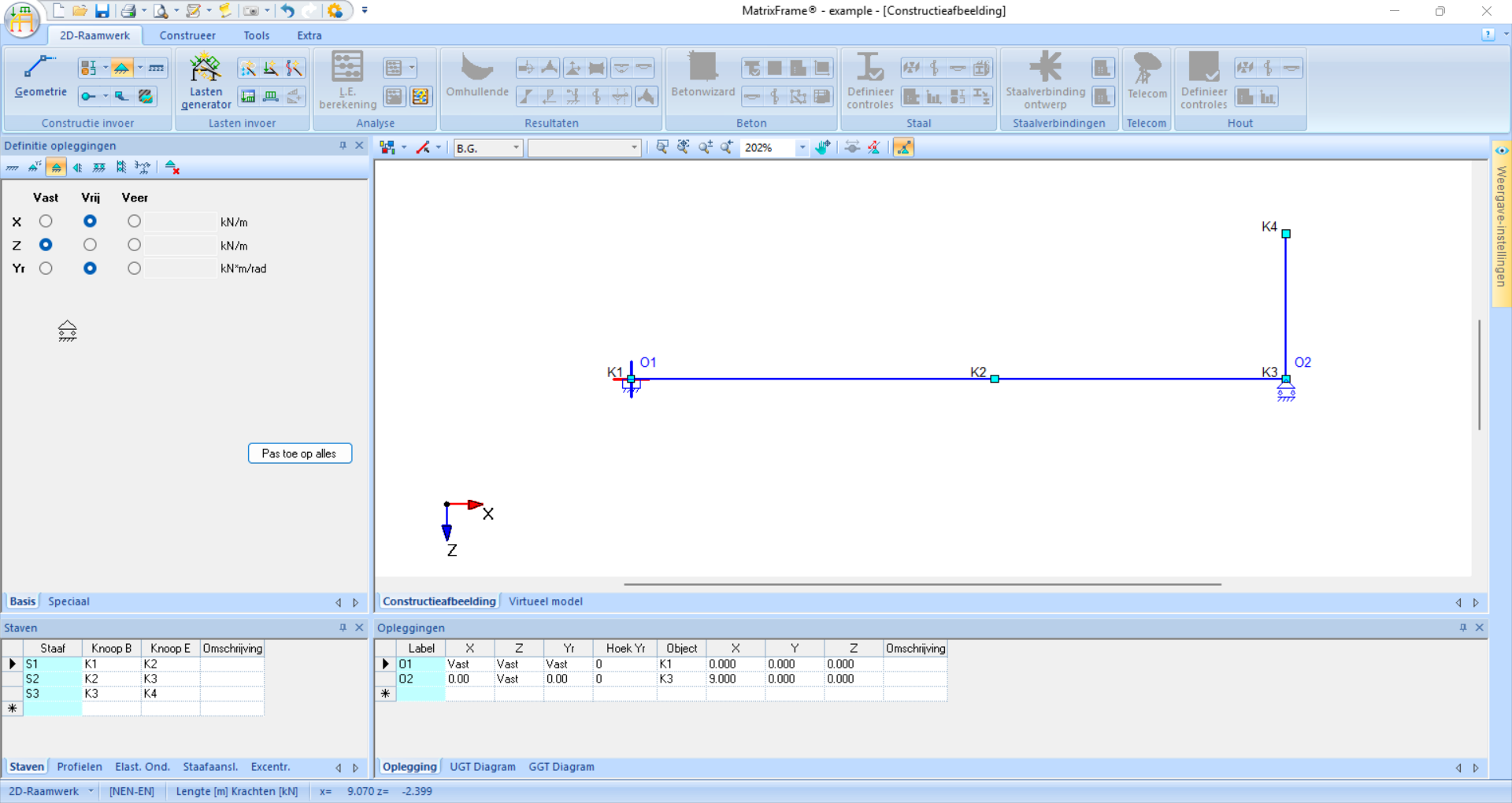The image size is (1512, 803).
Task: Set X direction to Vast
Action: pyautogui.click(x=46, y=221)
